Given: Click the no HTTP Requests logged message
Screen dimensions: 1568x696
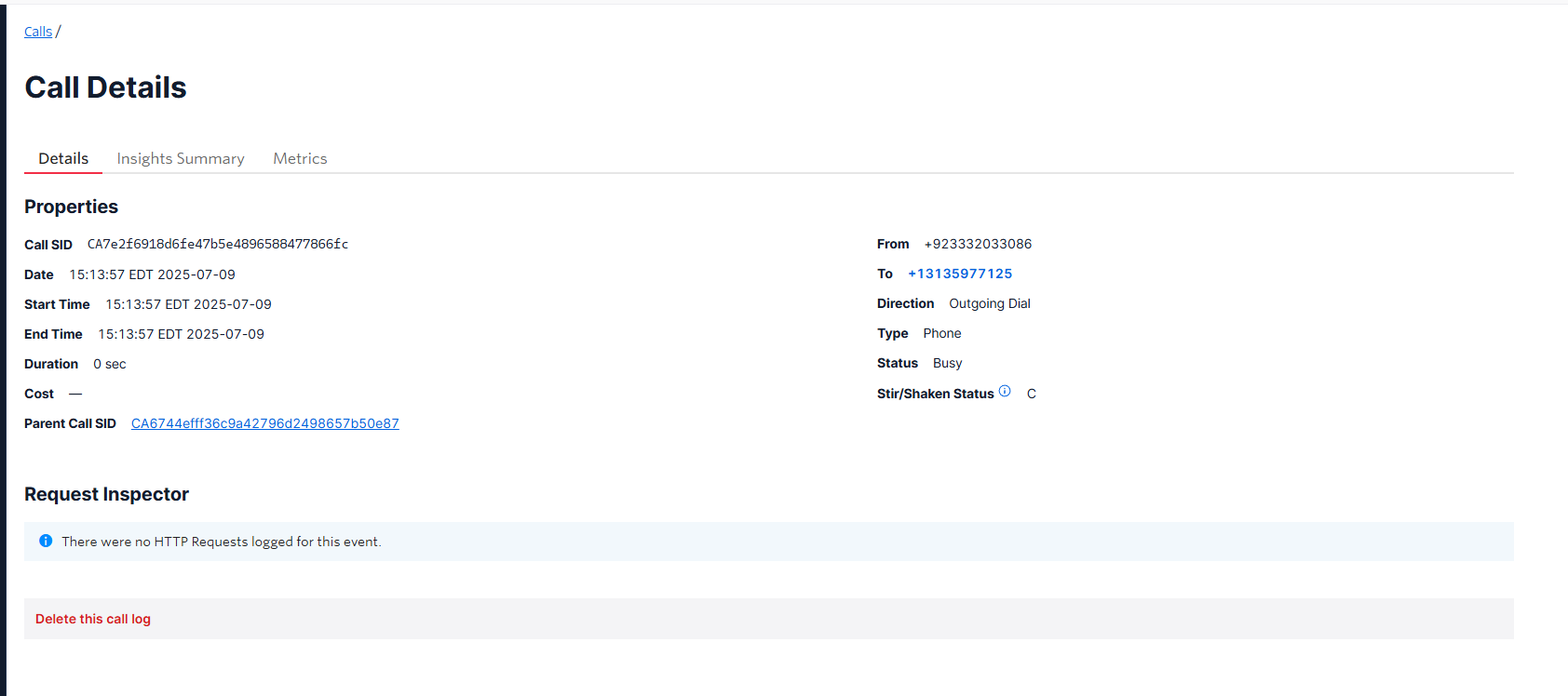Looking at the screenshot, I should [222, 542].
